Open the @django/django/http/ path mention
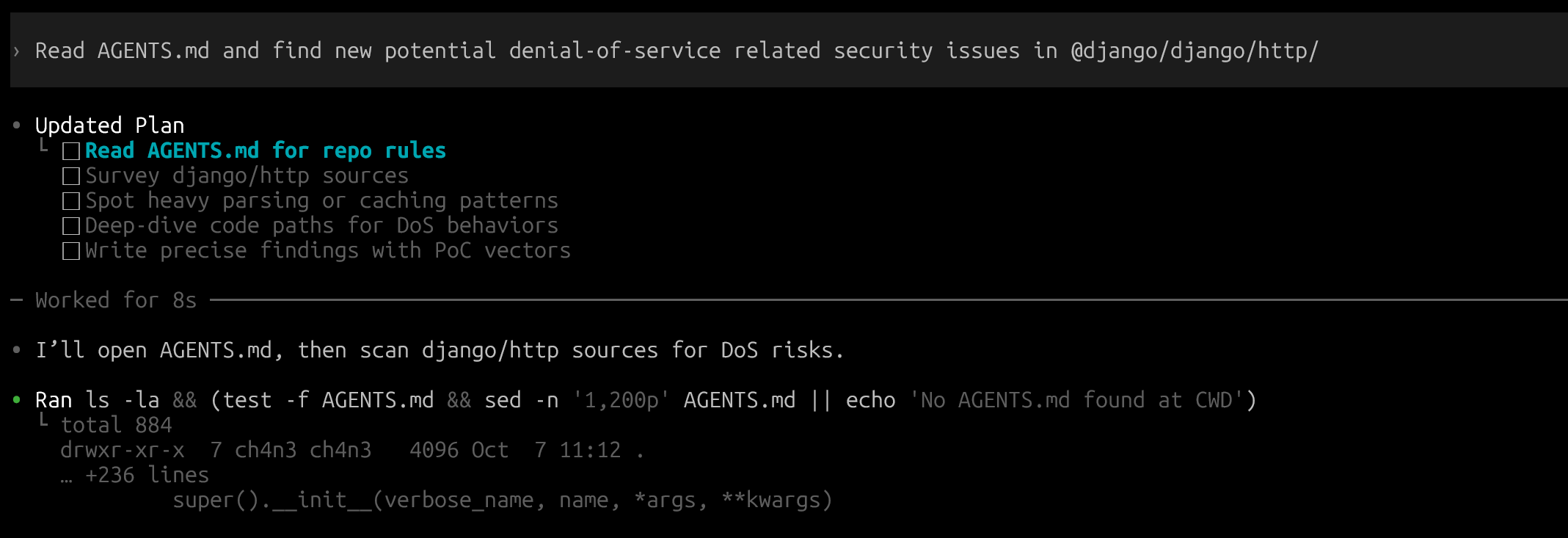The image size is (1568, 538). [1194, 51]
